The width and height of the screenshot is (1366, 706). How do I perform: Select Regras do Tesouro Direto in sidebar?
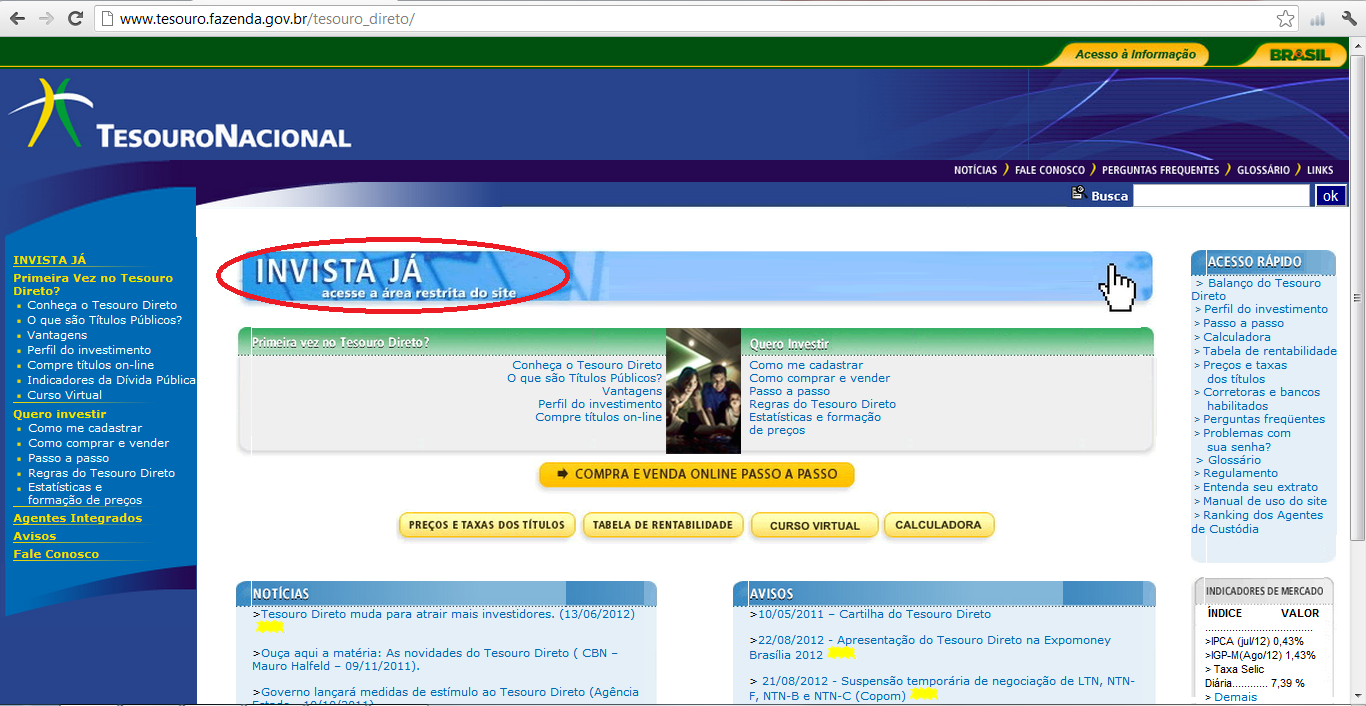[101, 473]
